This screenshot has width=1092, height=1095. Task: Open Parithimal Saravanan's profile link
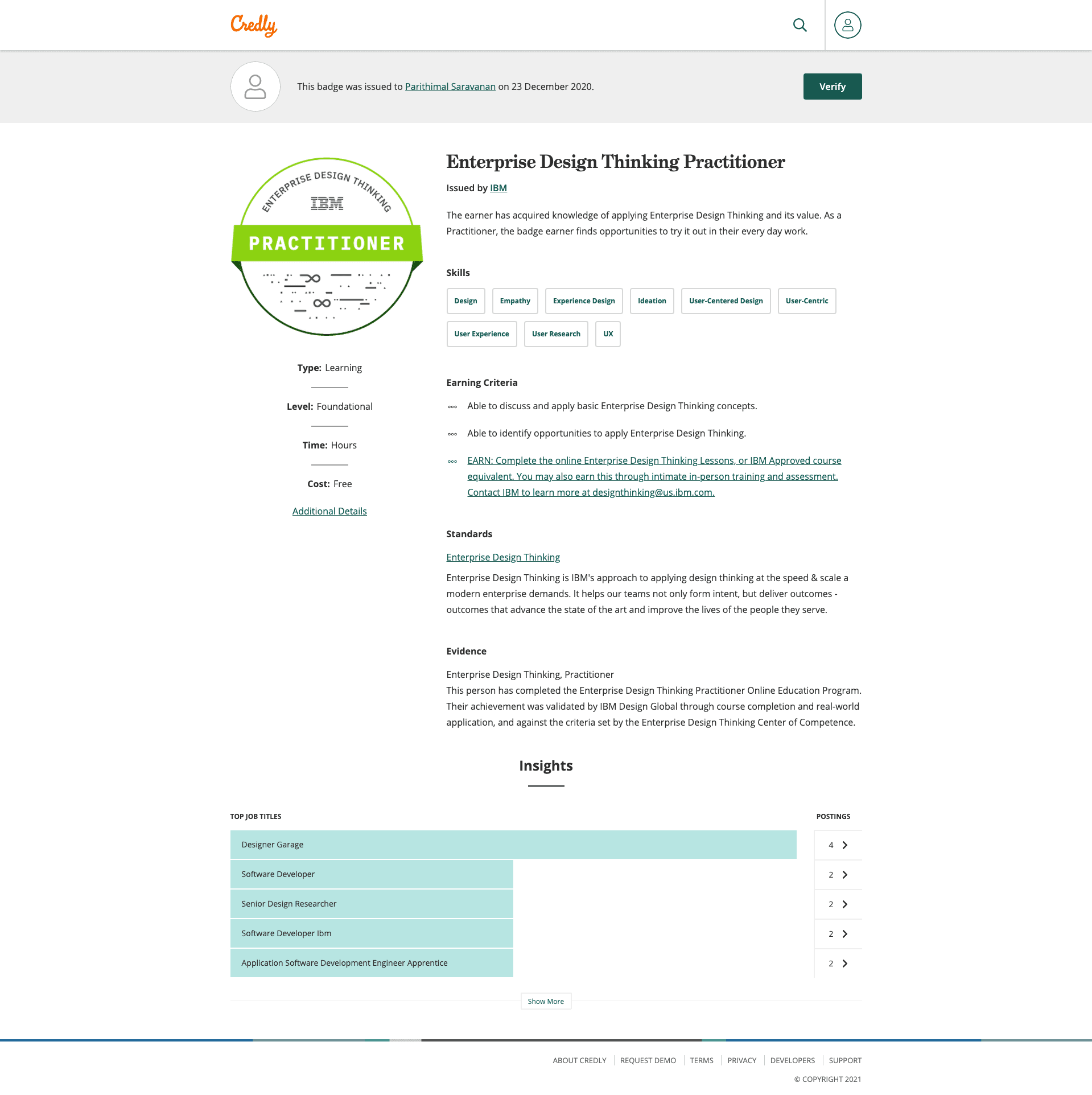click(x=450, y=87)
